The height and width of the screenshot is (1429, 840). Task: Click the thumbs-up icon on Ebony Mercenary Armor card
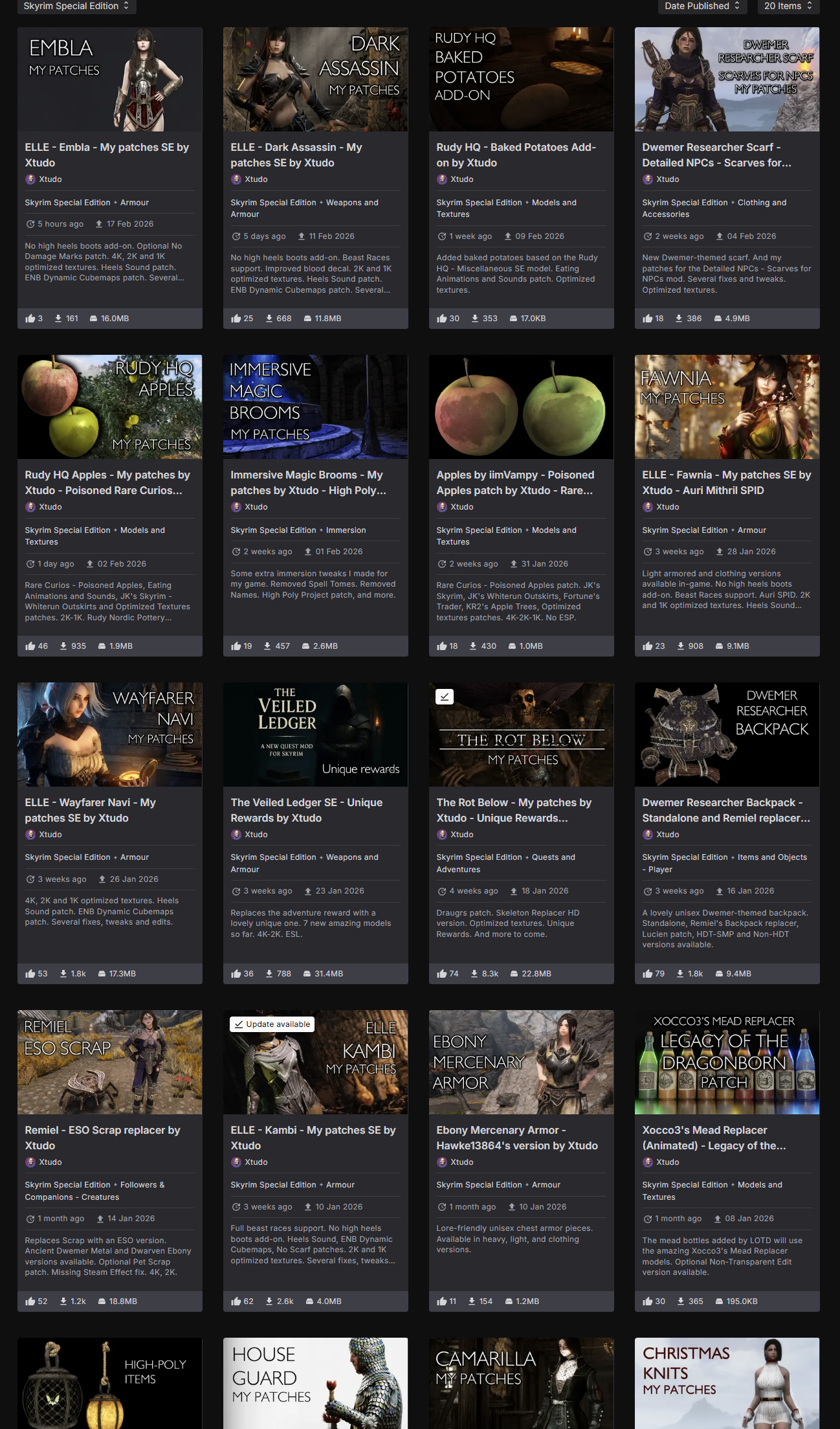(441, 1301)
